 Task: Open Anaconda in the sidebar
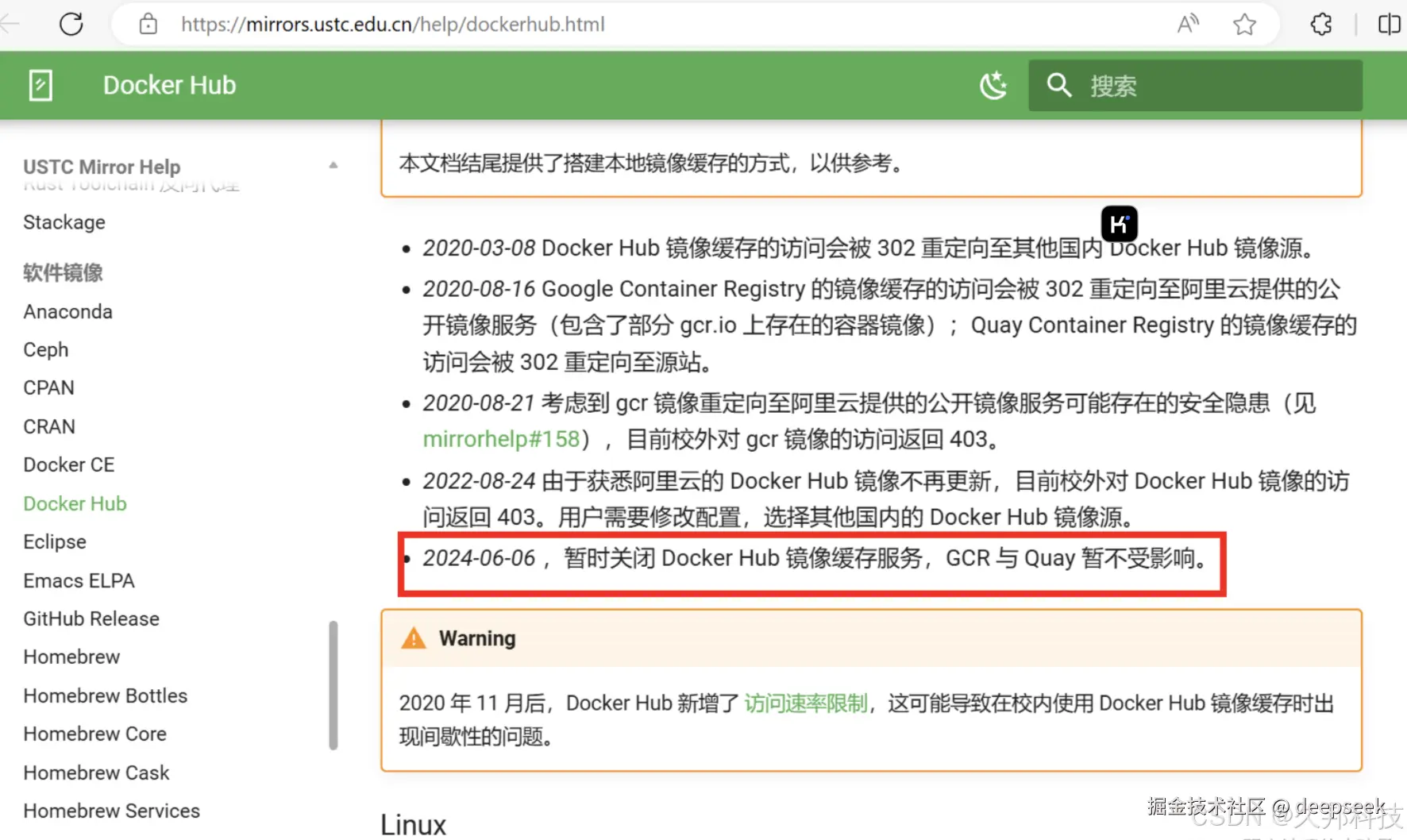coord(68,312)
